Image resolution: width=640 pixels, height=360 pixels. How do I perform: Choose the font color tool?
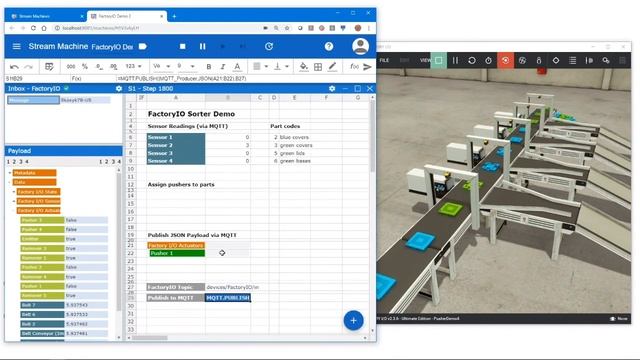(x=237, y=67)
